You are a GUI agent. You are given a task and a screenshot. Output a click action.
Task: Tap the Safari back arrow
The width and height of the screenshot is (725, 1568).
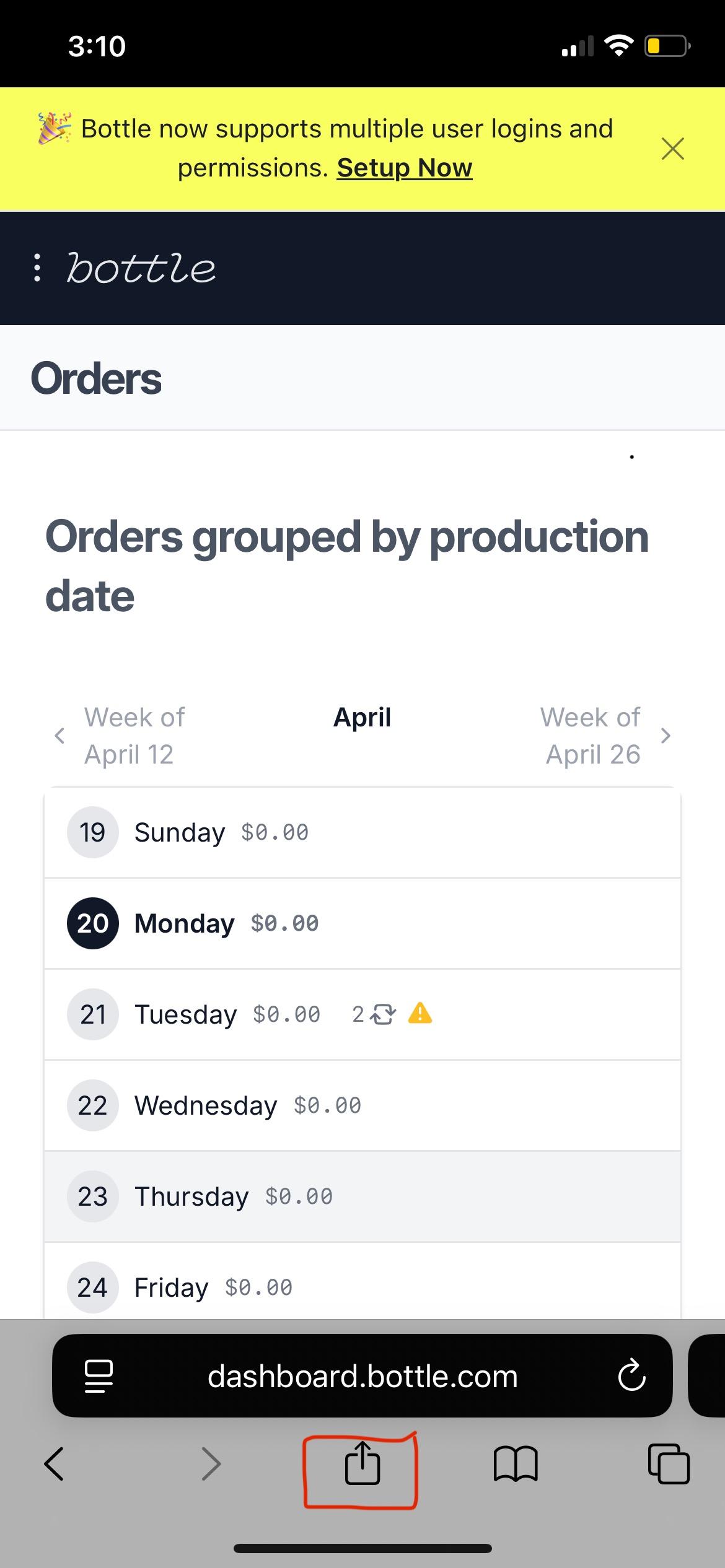tap(55, 1464)
